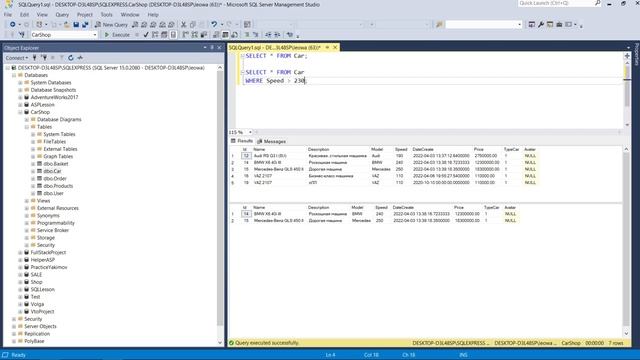Screen dimensions: 640x360
Task: Select the dbo.User table
Action: (x=53, y=193)
